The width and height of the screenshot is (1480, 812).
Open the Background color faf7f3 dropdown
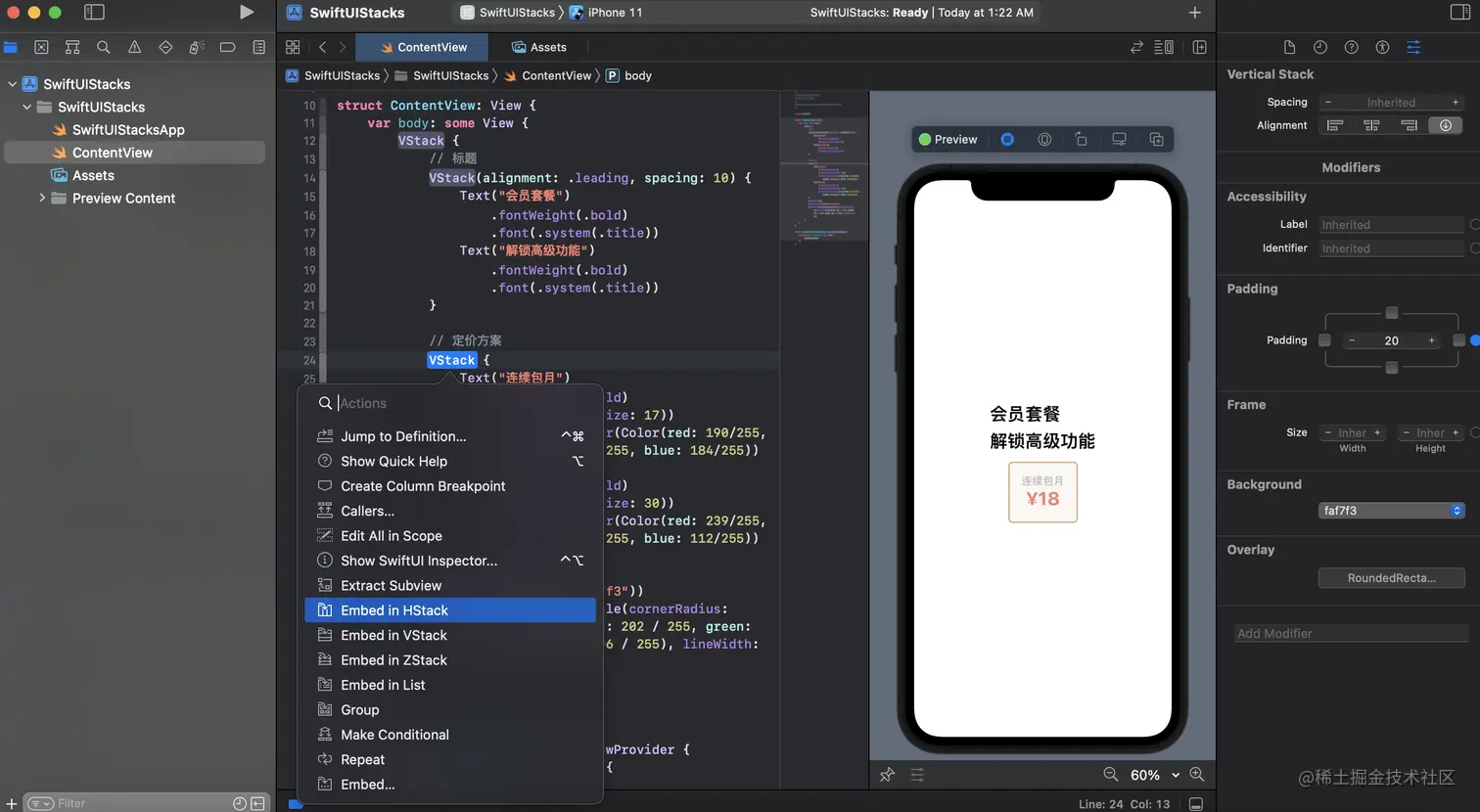(x=1391, y=511)
